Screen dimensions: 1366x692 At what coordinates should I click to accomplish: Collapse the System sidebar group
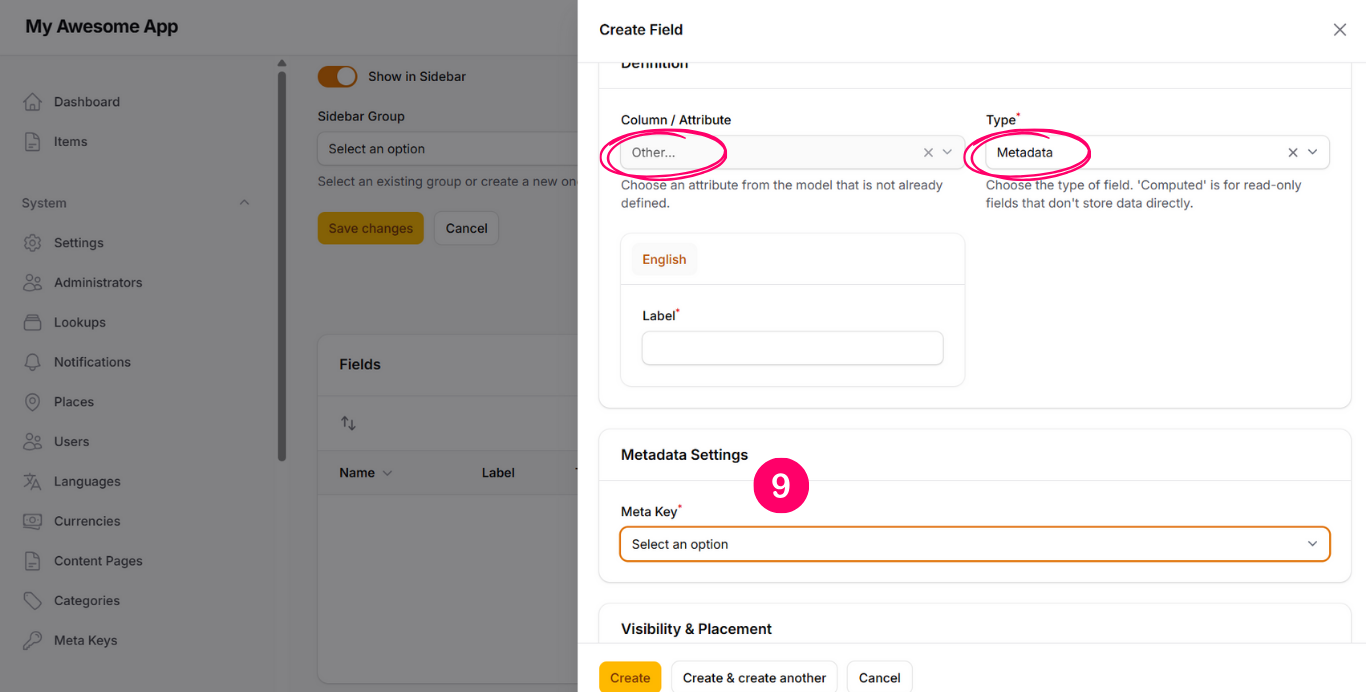(x=244, y=203)
